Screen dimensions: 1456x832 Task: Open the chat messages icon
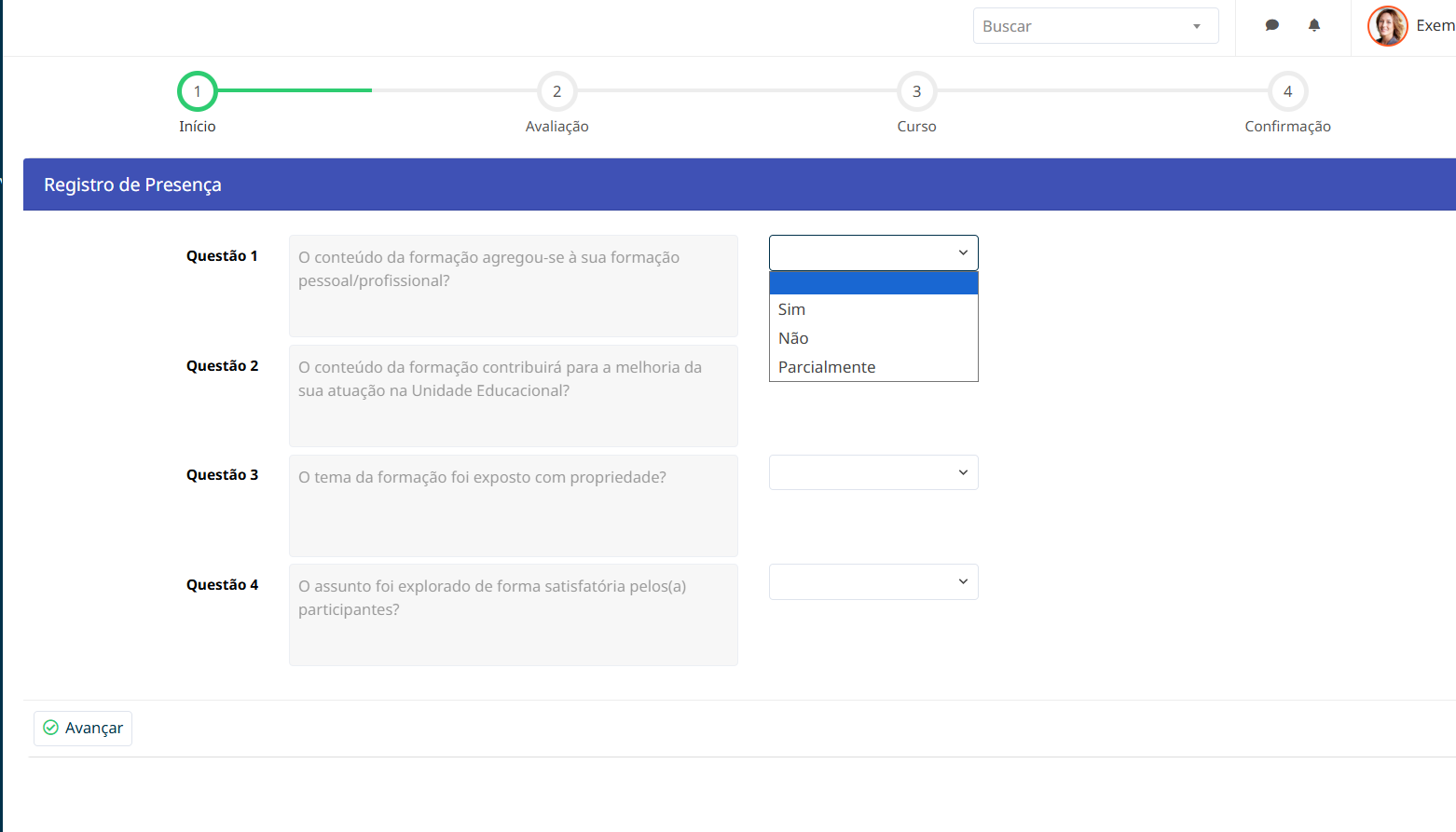coord(1271,25)
